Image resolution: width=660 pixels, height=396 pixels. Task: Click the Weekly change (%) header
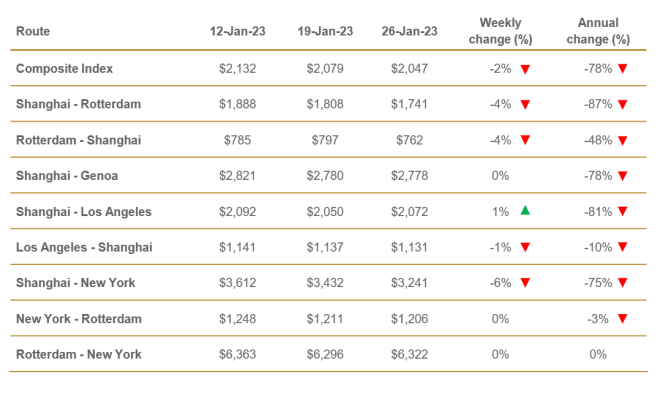[500, 31]
